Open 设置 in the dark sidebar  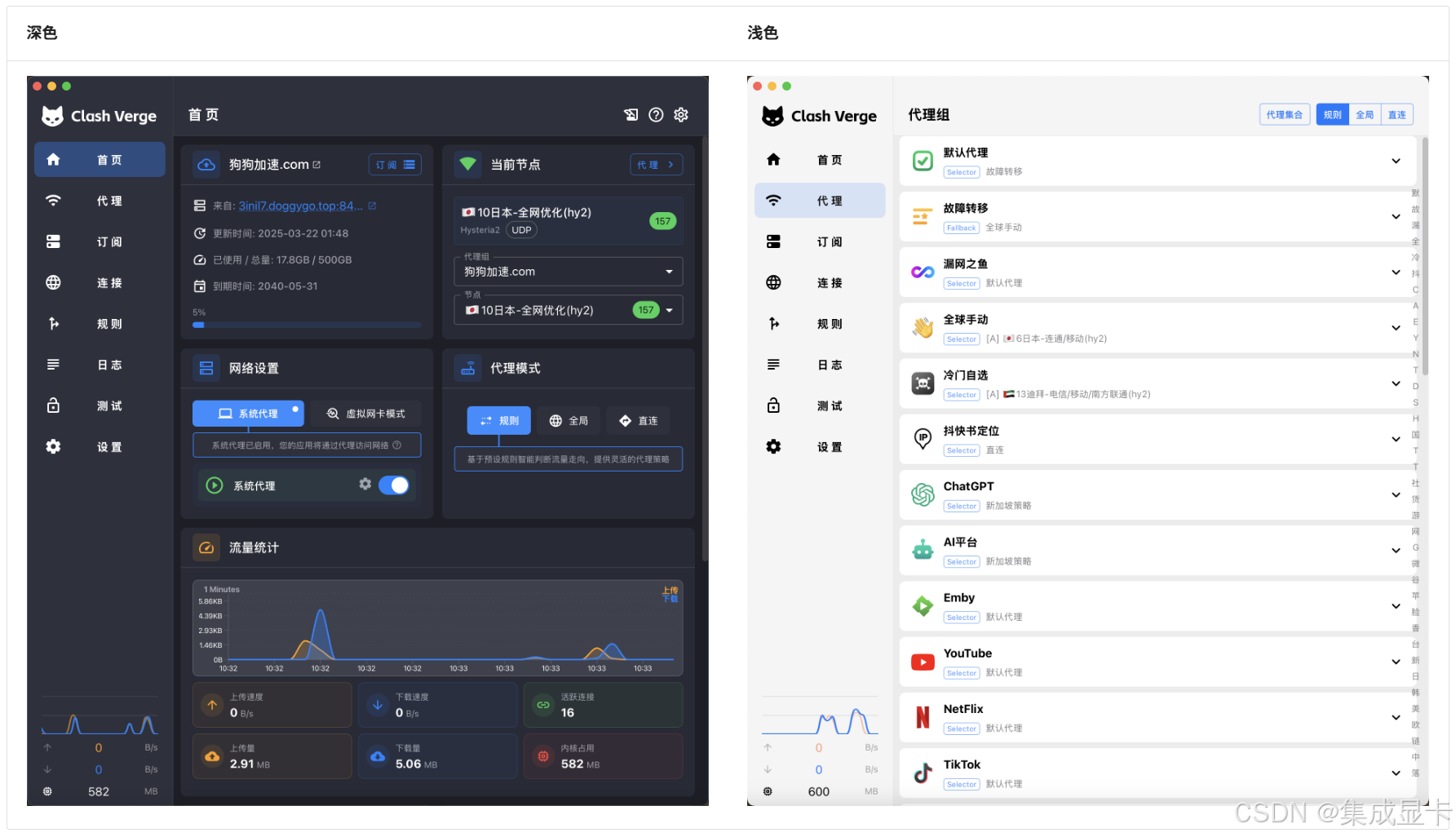pos(100,446)
